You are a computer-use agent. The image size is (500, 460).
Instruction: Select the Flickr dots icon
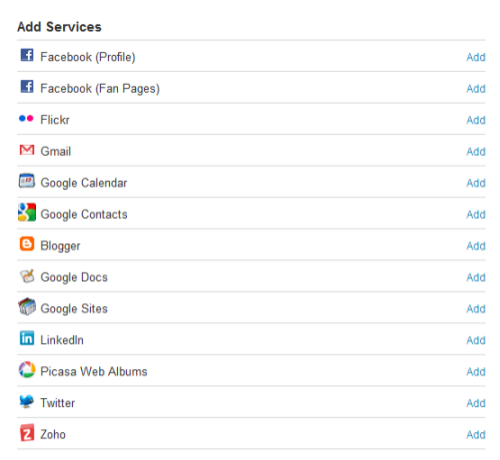pyautogui.click(x=26, y=118)
